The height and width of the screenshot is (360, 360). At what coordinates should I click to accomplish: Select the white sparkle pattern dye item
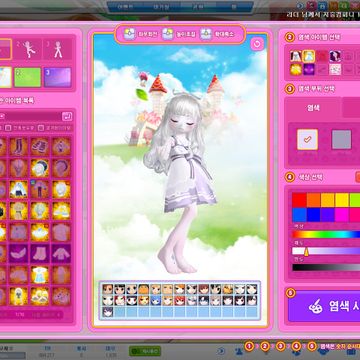pyautogui.click(x=335, y=69)
